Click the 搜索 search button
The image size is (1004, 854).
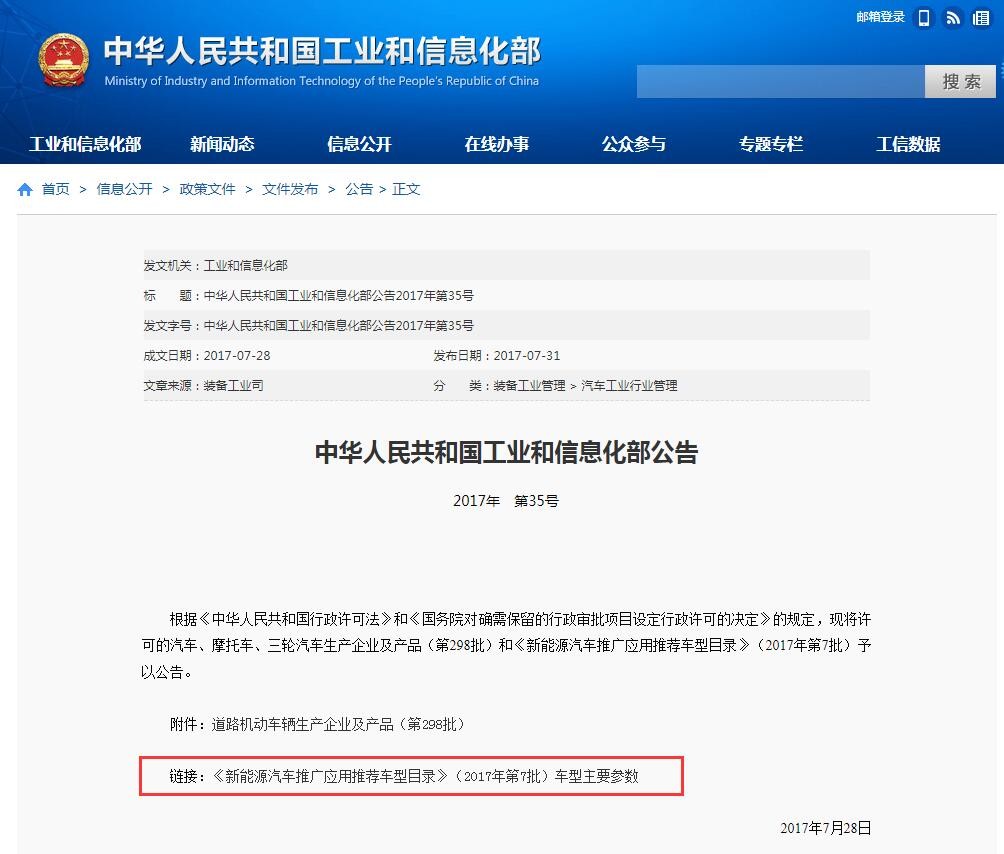pos(959,81)
